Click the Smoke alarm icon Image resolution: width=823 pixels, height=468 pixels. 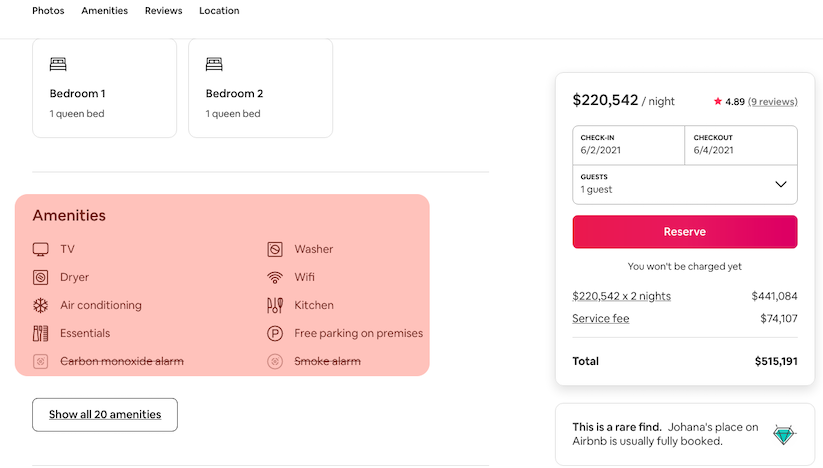275,361
